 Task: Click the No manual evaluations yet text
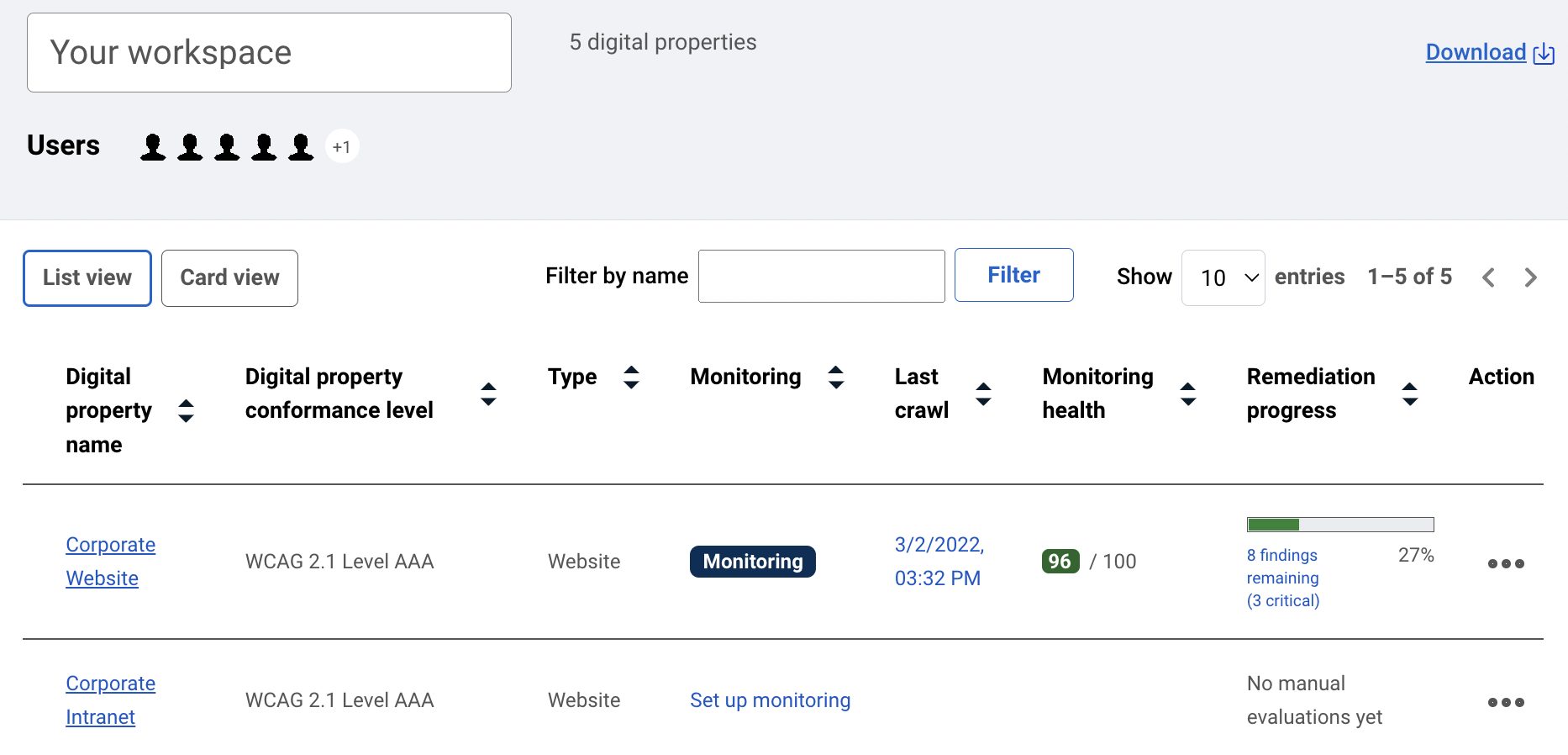pos(1314,700)
